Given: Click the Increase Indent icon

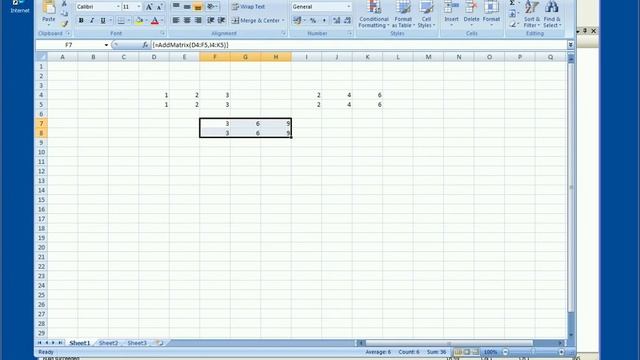Looking at the screenshot, I should 222,20.
